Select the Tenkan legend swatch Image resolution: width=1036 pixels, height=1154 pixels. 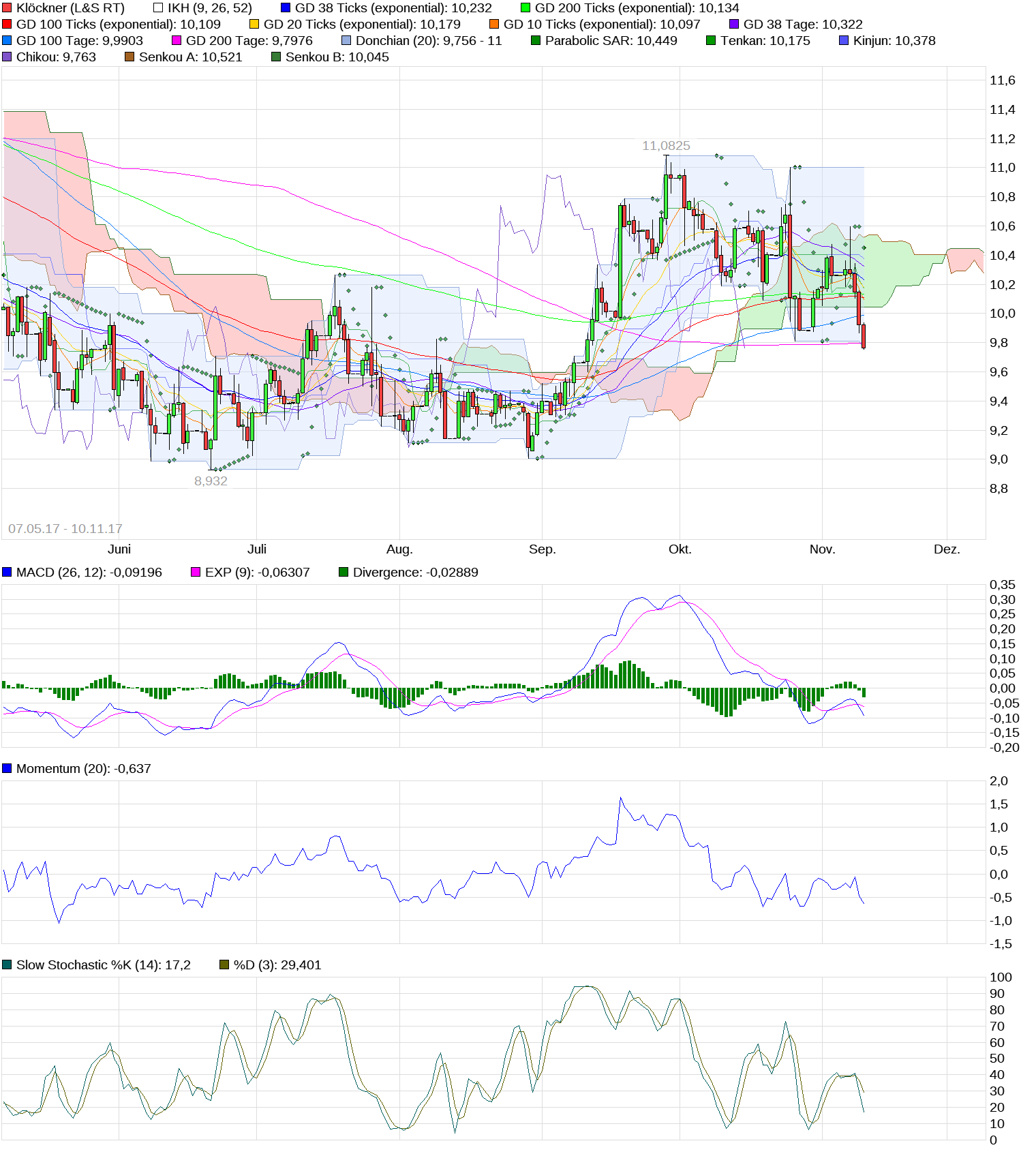click(711, 41)
